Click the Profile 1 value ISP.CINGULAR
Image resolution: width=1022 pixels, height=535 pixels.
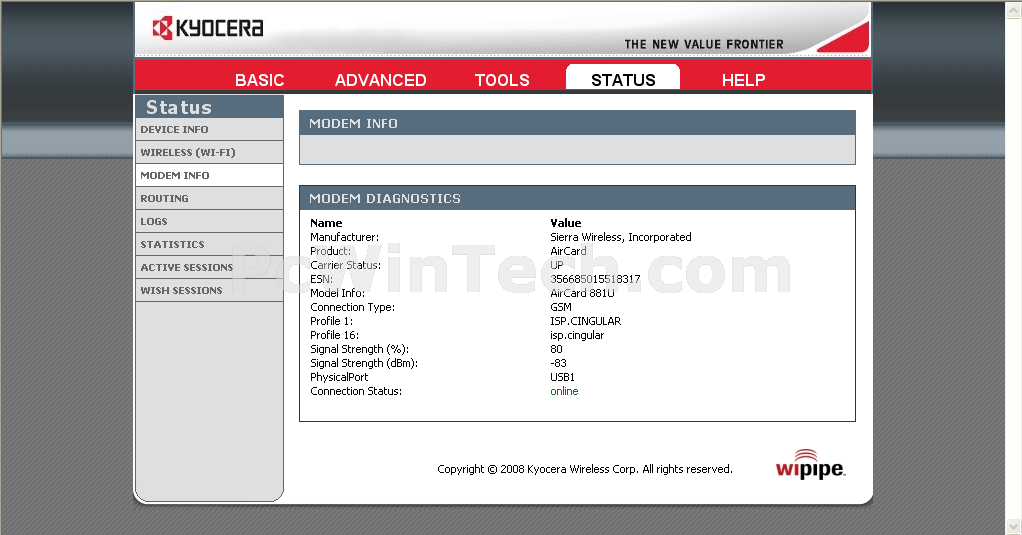(585, 321)
